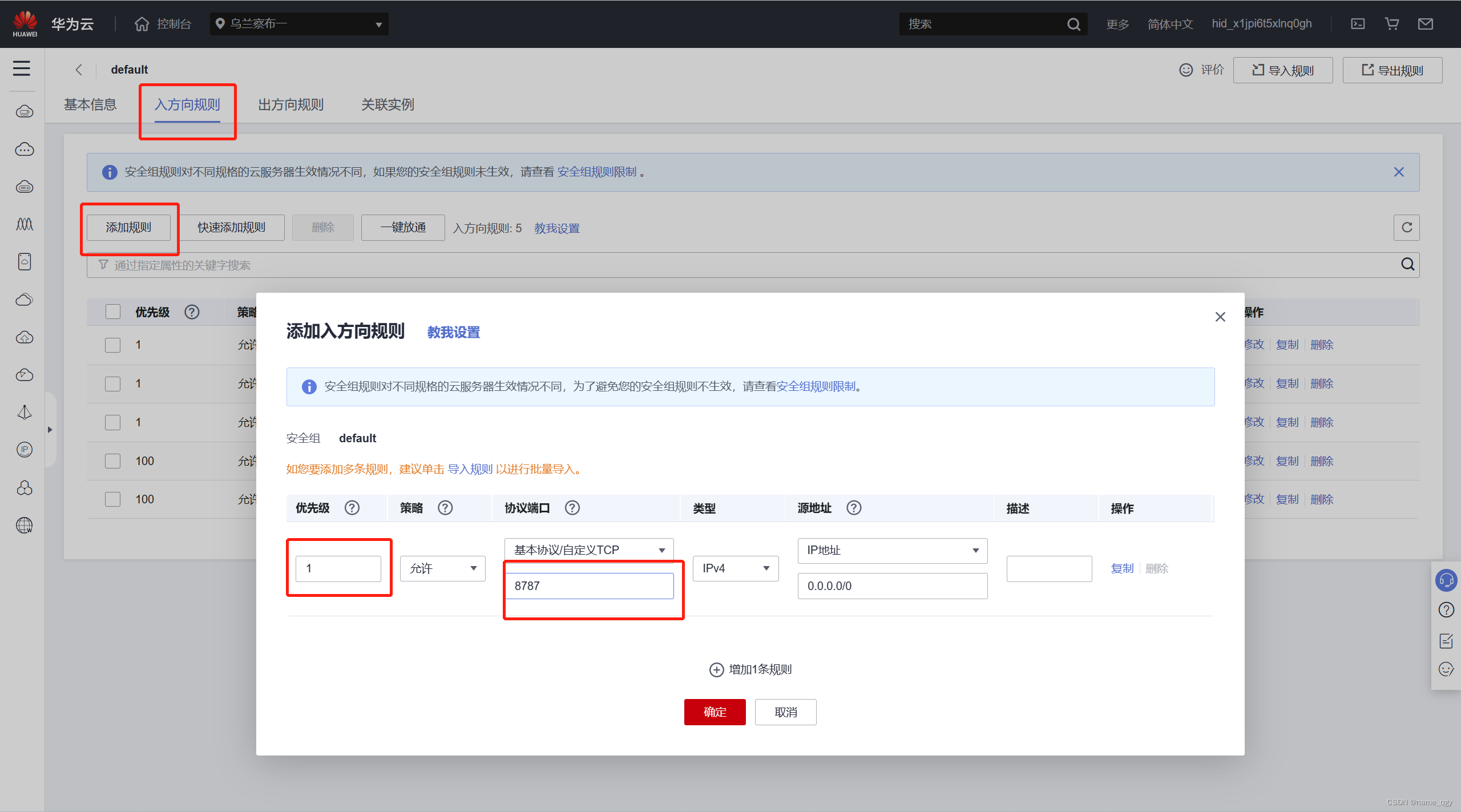Check the second priority 1 rule row
Viewport: 1461px width, 812px height.
[113, 383]
